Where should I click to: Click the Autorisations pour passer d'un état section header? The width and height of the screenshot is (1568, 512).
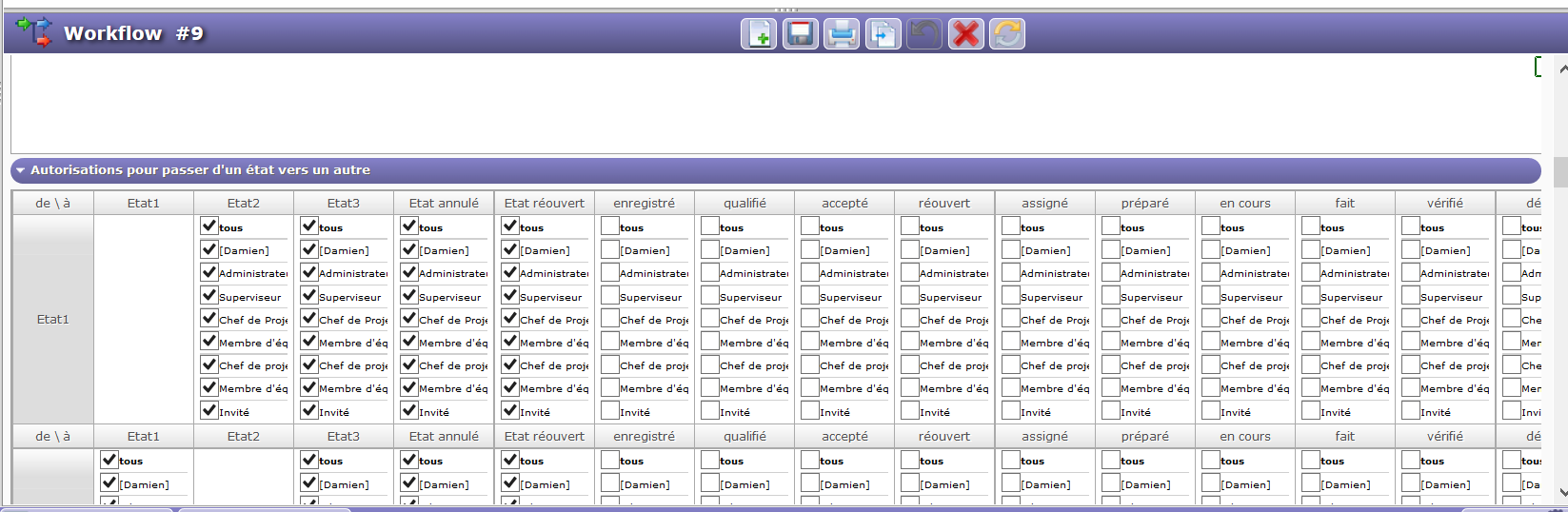tap(775, 170)
